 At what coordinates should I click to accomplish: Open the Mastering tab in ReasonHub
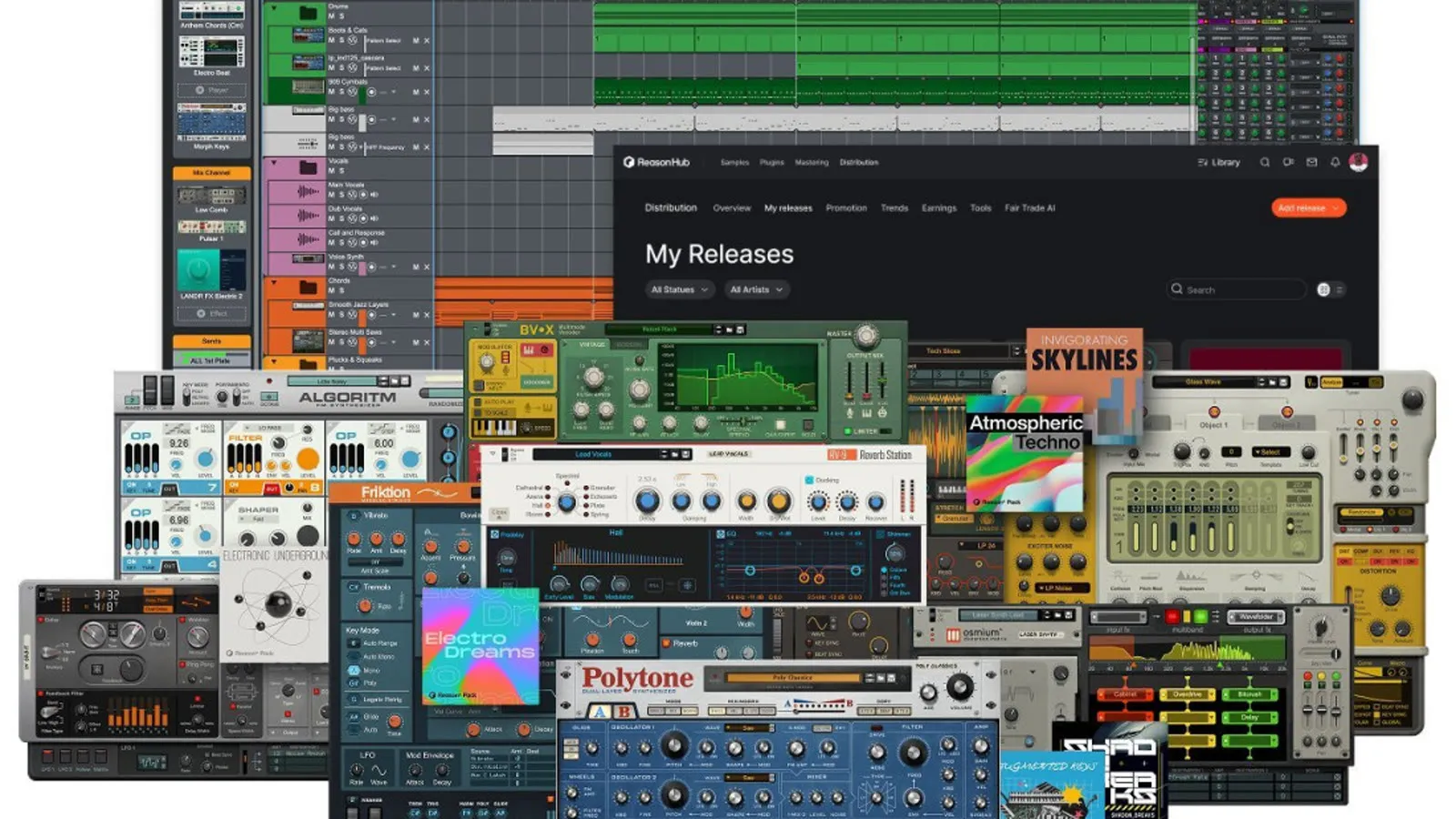(x=812, y=162)
